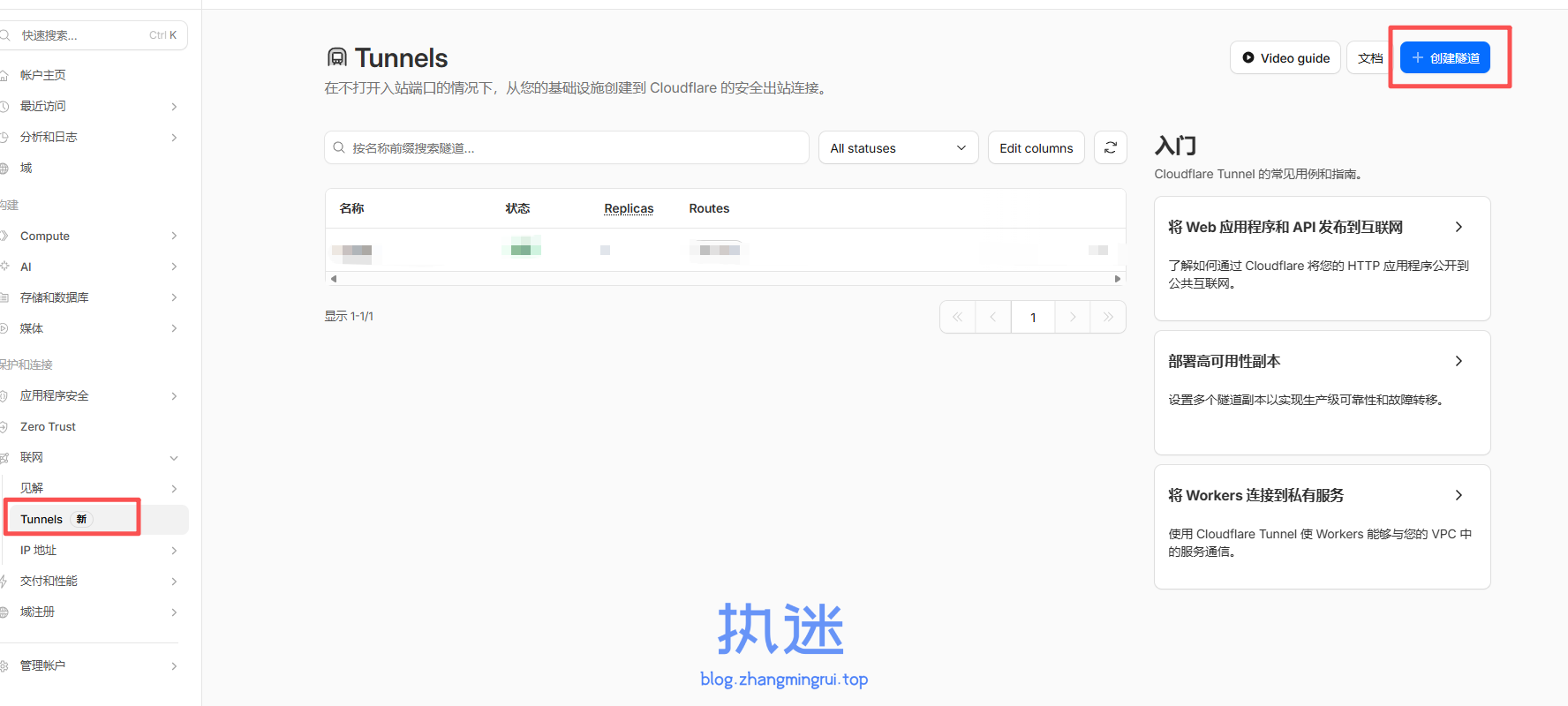This screenshot has height=706, width=1568.
Task: Expand the 域注册 chevron
Action: [x=174, y=612]
